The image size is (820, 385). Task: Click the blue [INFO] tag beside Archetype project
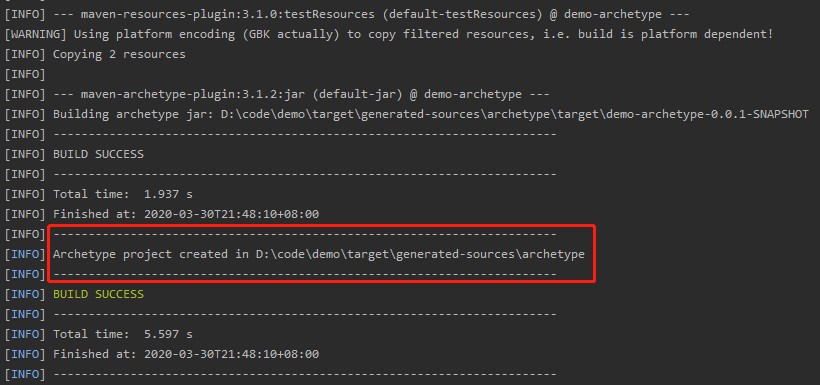coord(25,255)
